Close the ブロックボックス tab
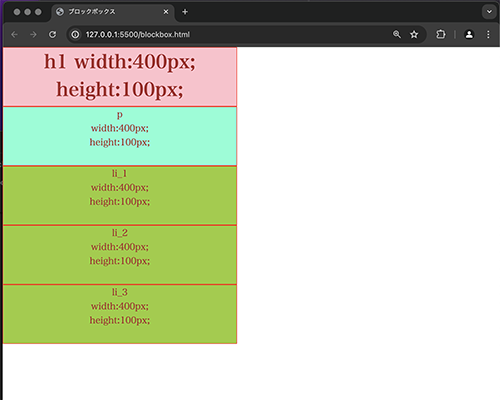Screen dimensions: 500x400 [166, 12]
